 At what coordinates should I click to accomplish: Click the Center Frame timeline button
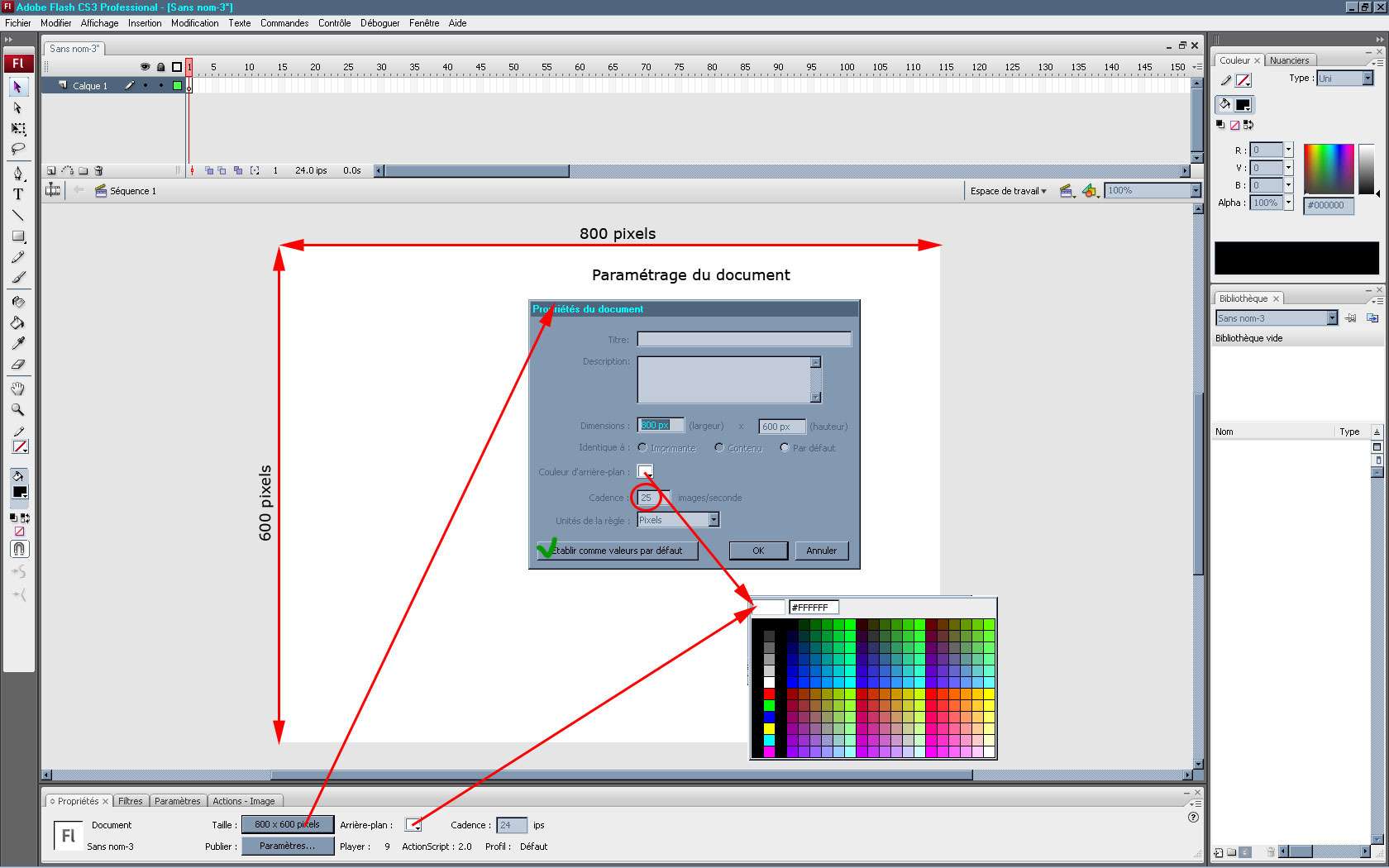pos(193,171)
